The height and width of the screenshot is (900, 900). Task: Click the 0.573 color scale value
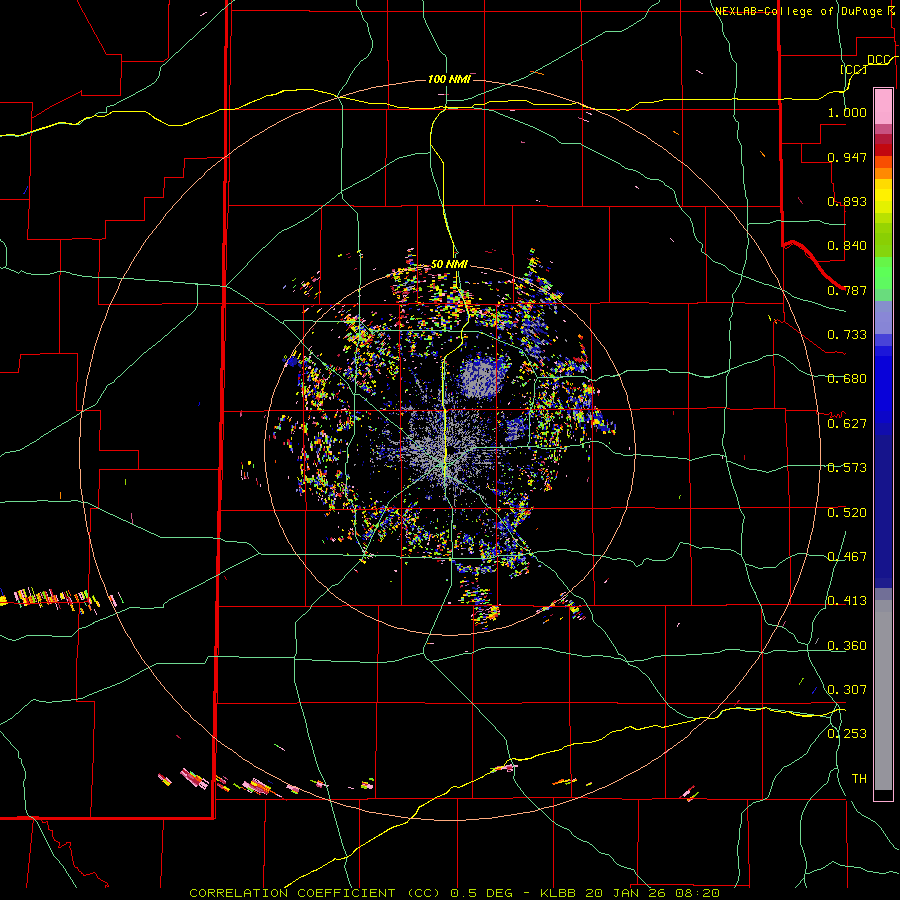point(847,468)
